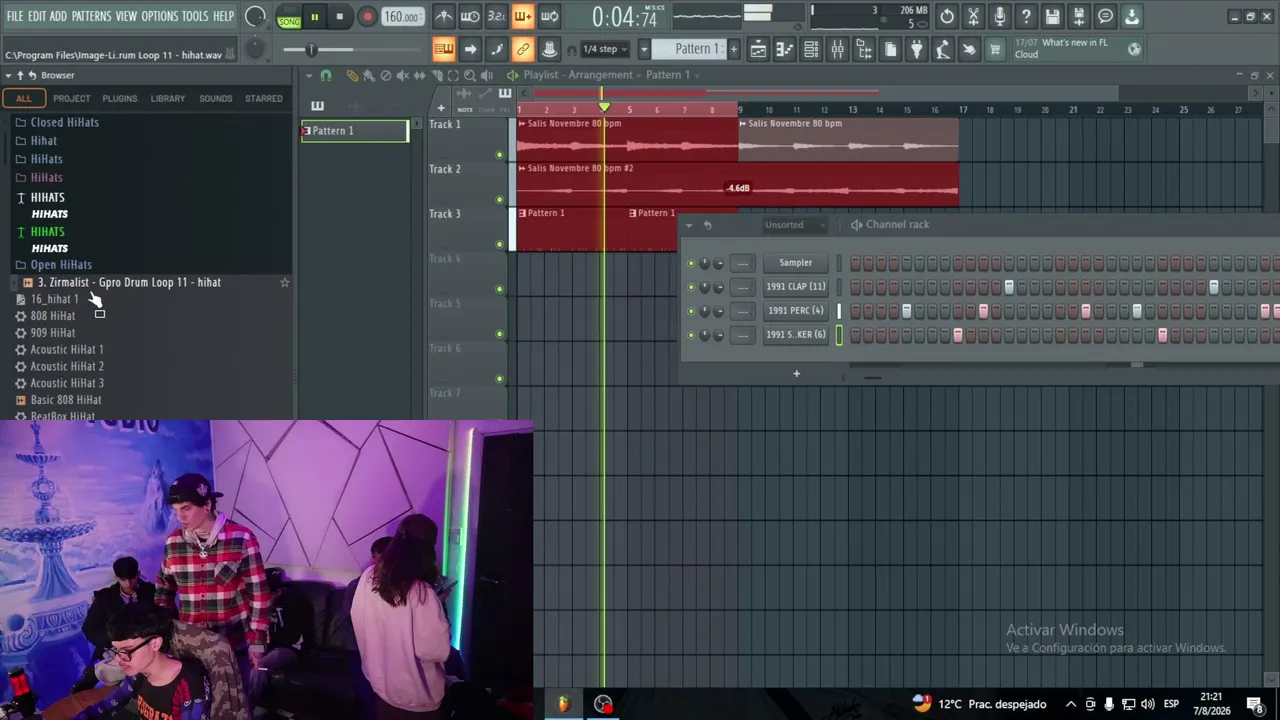The width and height of the screenshot is (1280, 720).
Task: Open the FILE menu
Action: point(15,16)
